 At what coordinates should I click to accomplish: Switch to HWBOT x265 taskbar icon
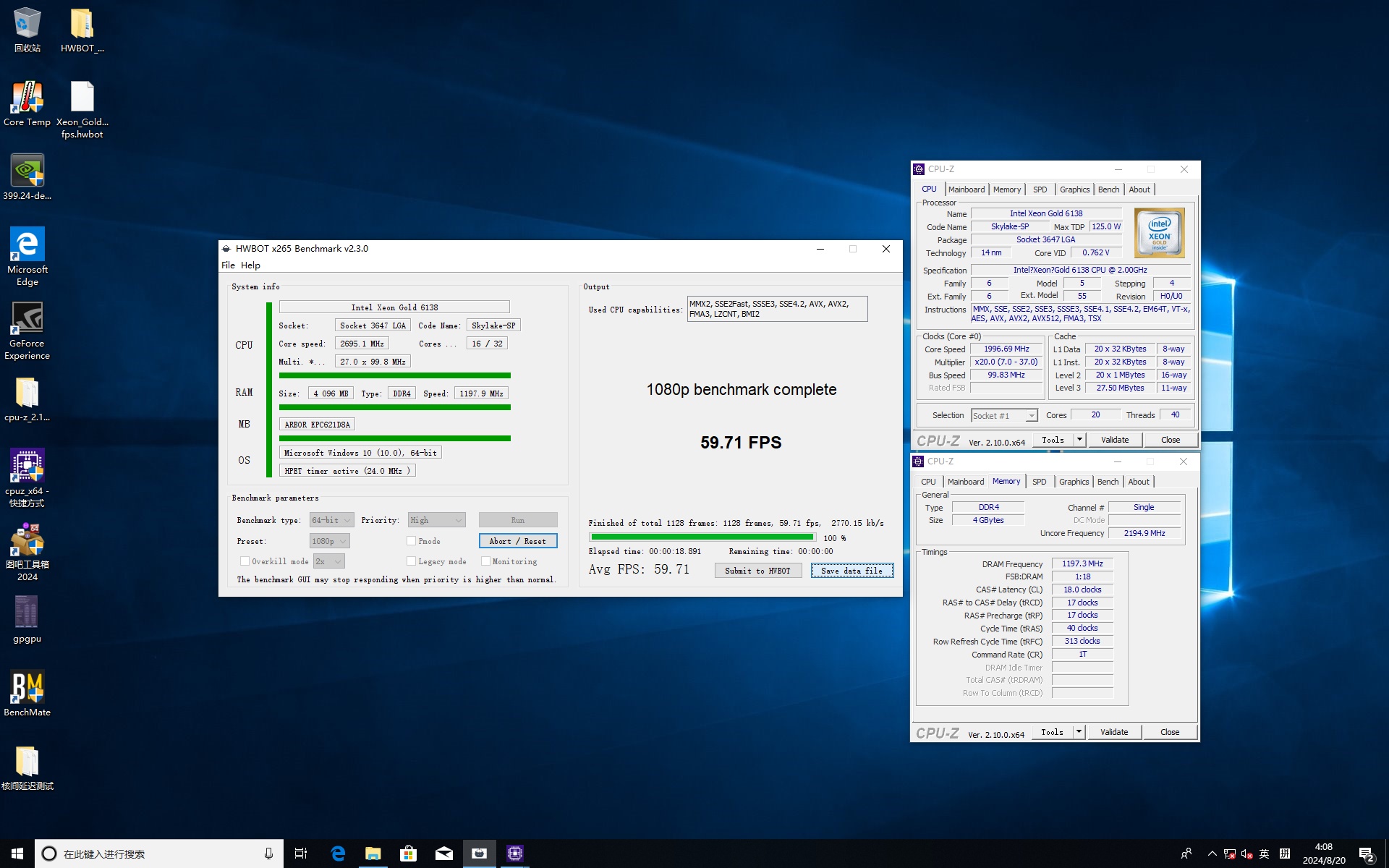pos(480,854)
